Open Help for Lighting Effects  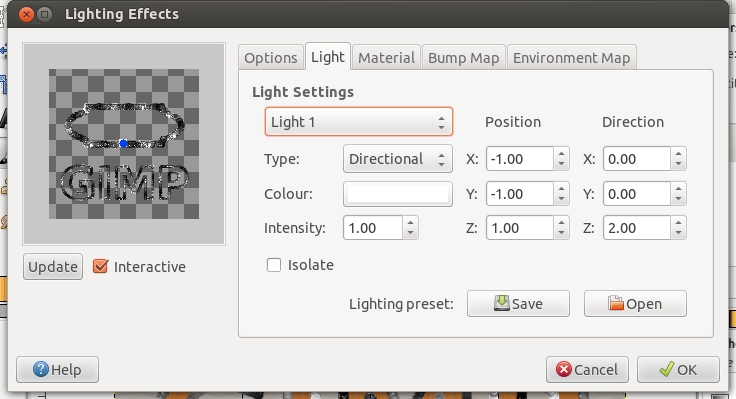[x=57, y=369]
